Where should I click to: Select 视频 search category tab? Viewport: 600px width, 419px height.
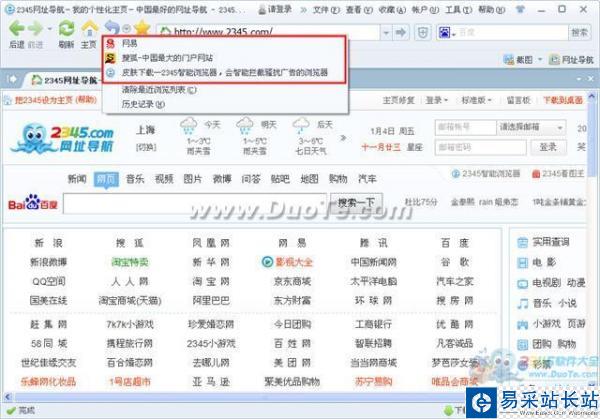point(164,179)
